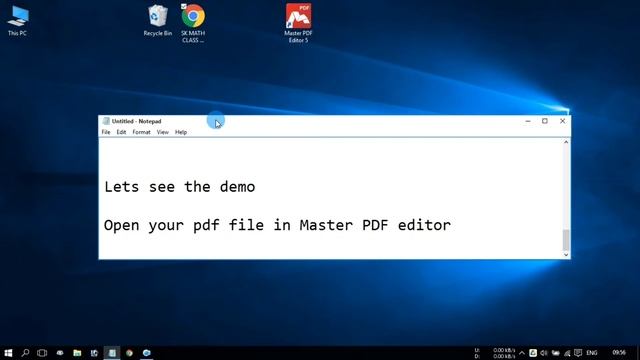The height and width of the screenshot is (360, 640).
Task: Open the This PC desktop icon
Action: tap(18, 21)
